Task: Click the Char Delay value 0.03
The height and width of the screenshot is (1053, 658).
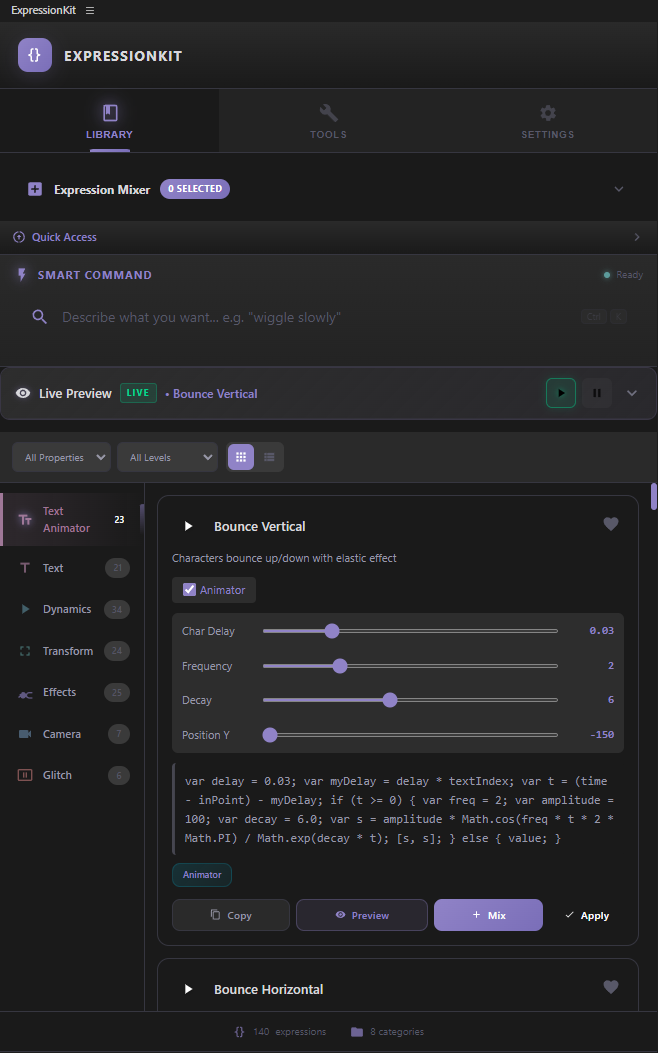Action: pos(602,631)
